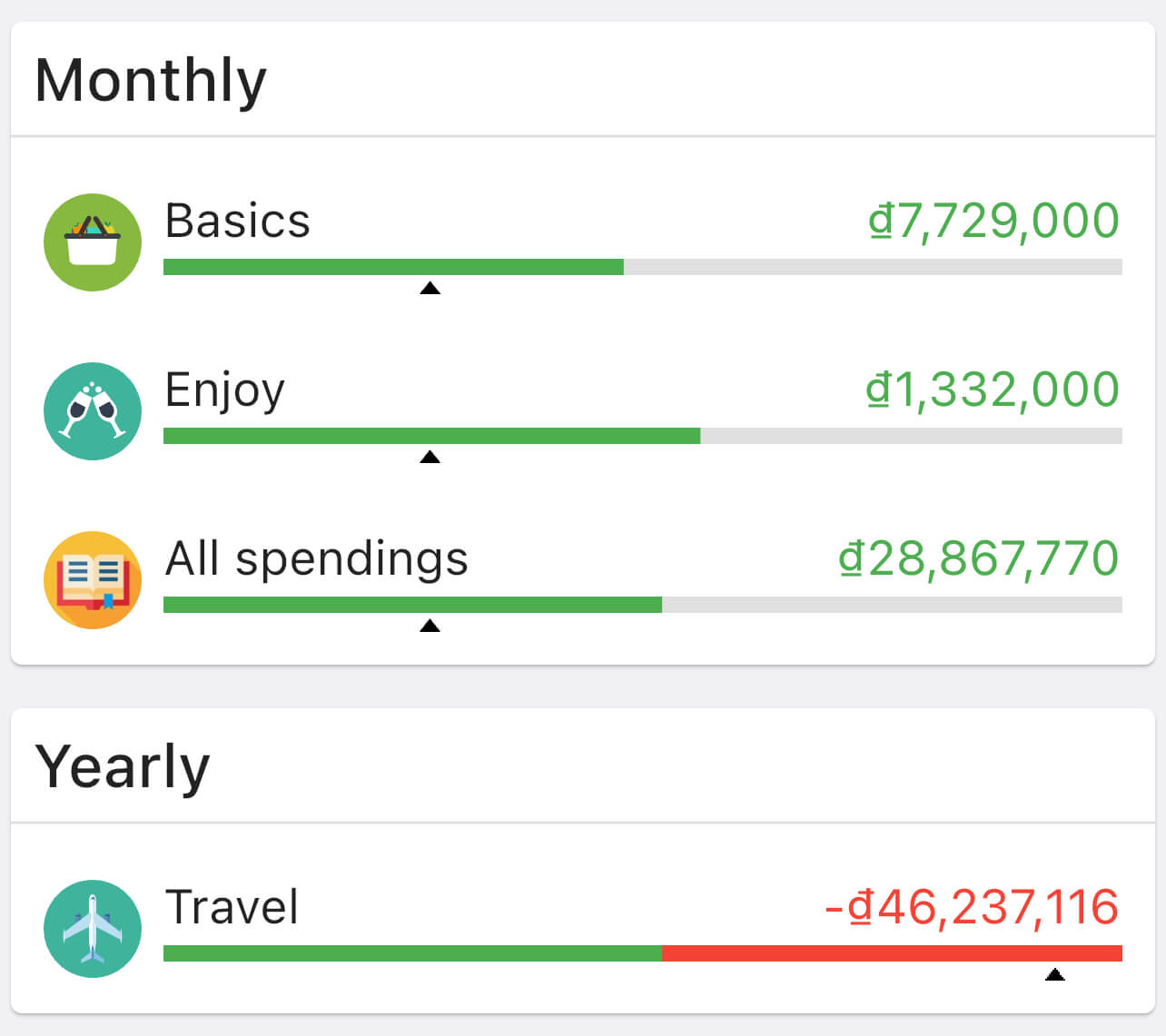The width and height of the screenshot is (1166, 1036).
Task: Click the All spendings amount ₫28,867,770
Action: (x=978, y=558)
